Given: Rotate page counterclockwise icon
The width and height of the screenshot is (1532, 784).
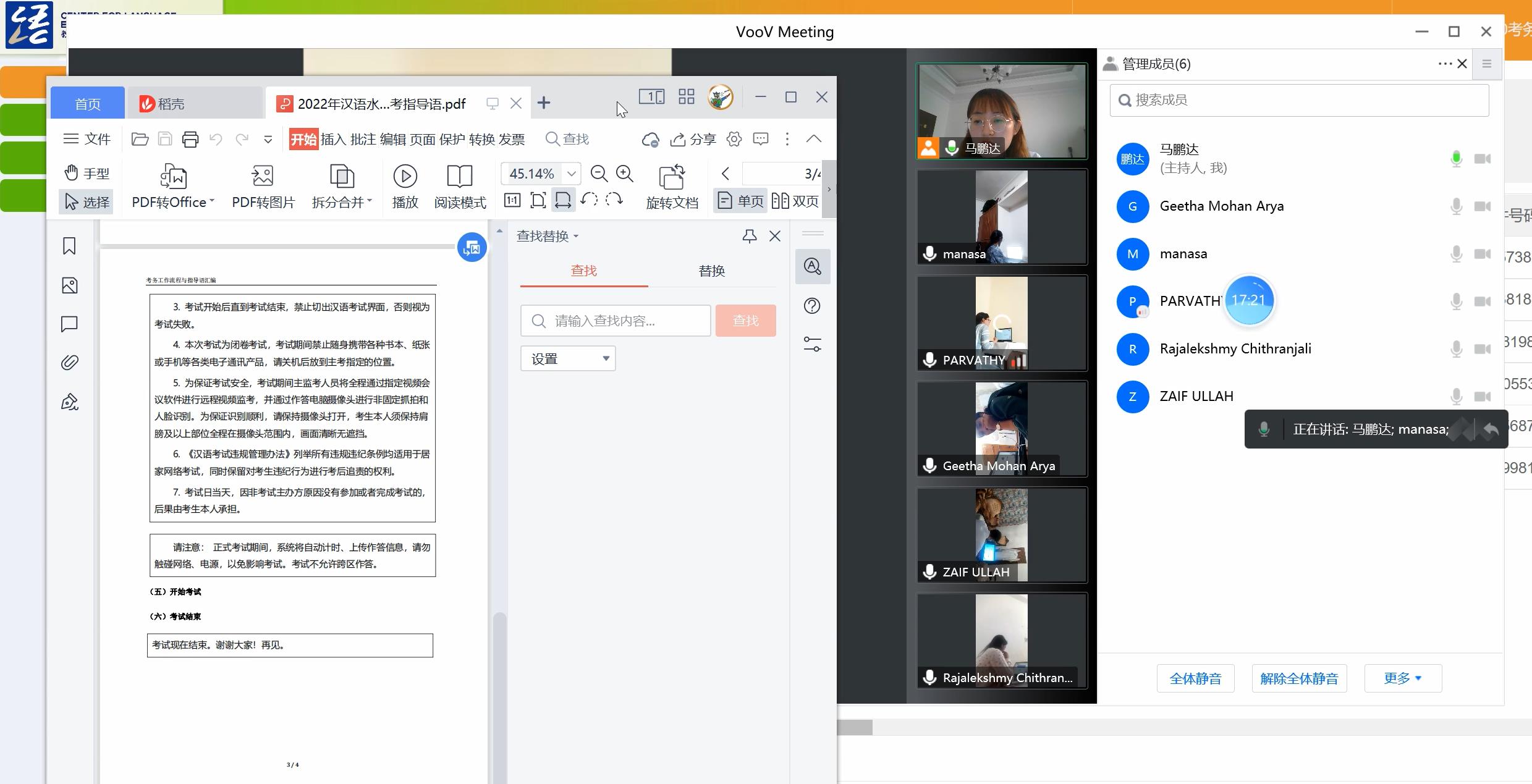Looking at the screenshot, I should pos(589,200).
